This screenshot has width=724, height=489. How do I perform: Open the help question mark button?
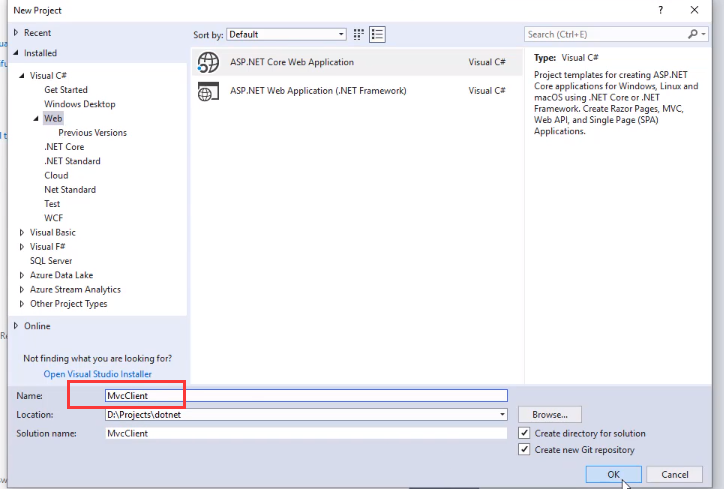(x=661, y=10)
